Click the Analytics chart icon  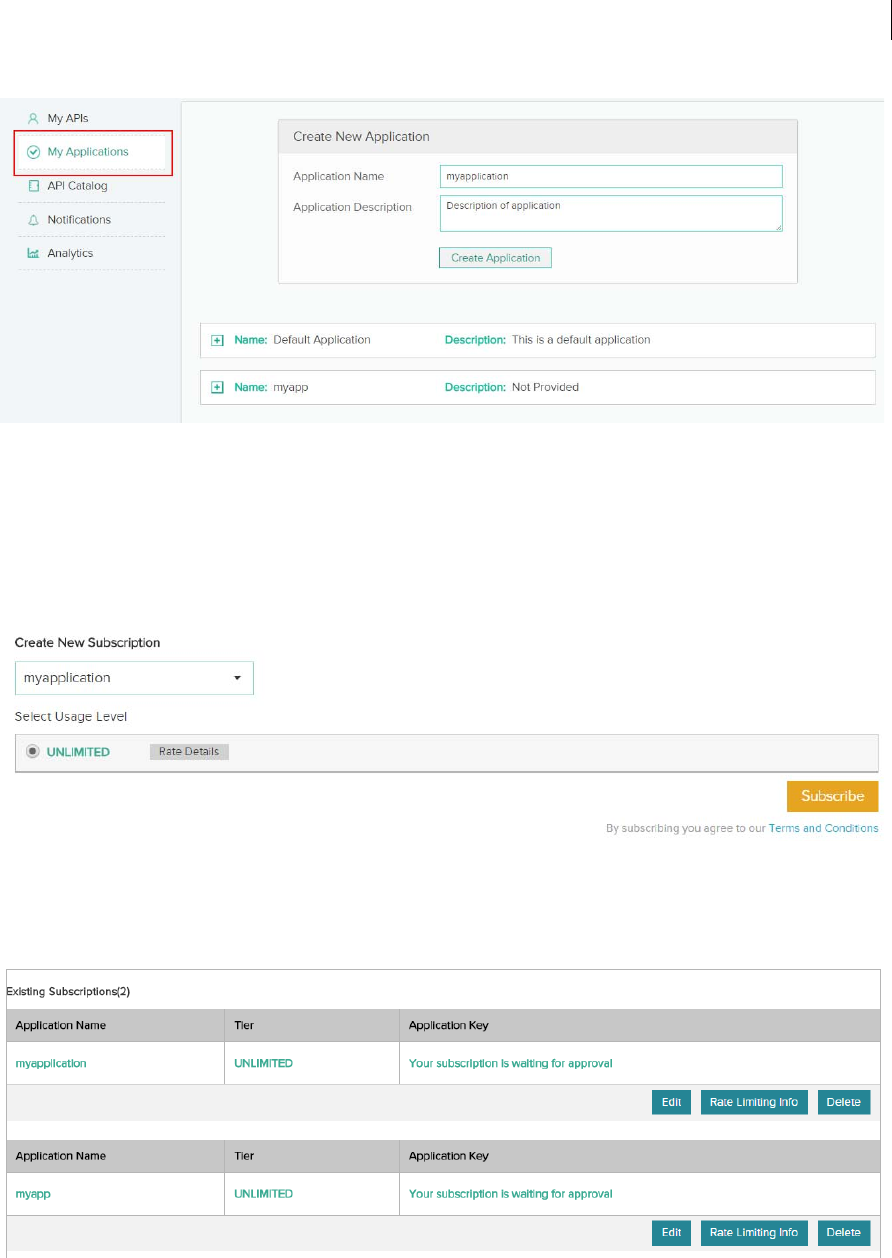33,254
